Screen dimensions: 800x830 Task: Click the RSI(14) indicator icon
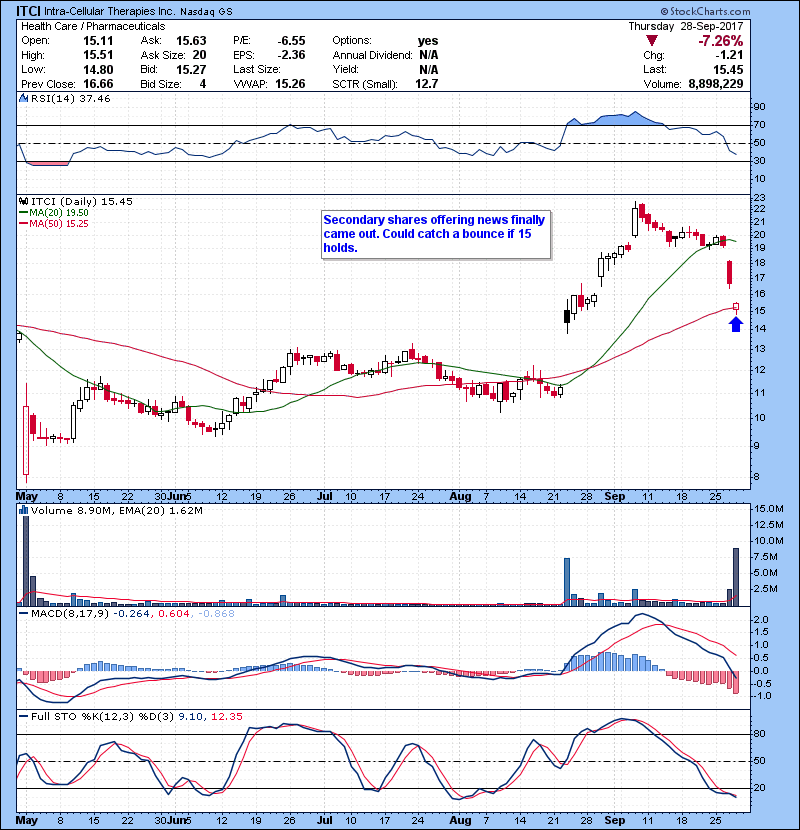23,98
